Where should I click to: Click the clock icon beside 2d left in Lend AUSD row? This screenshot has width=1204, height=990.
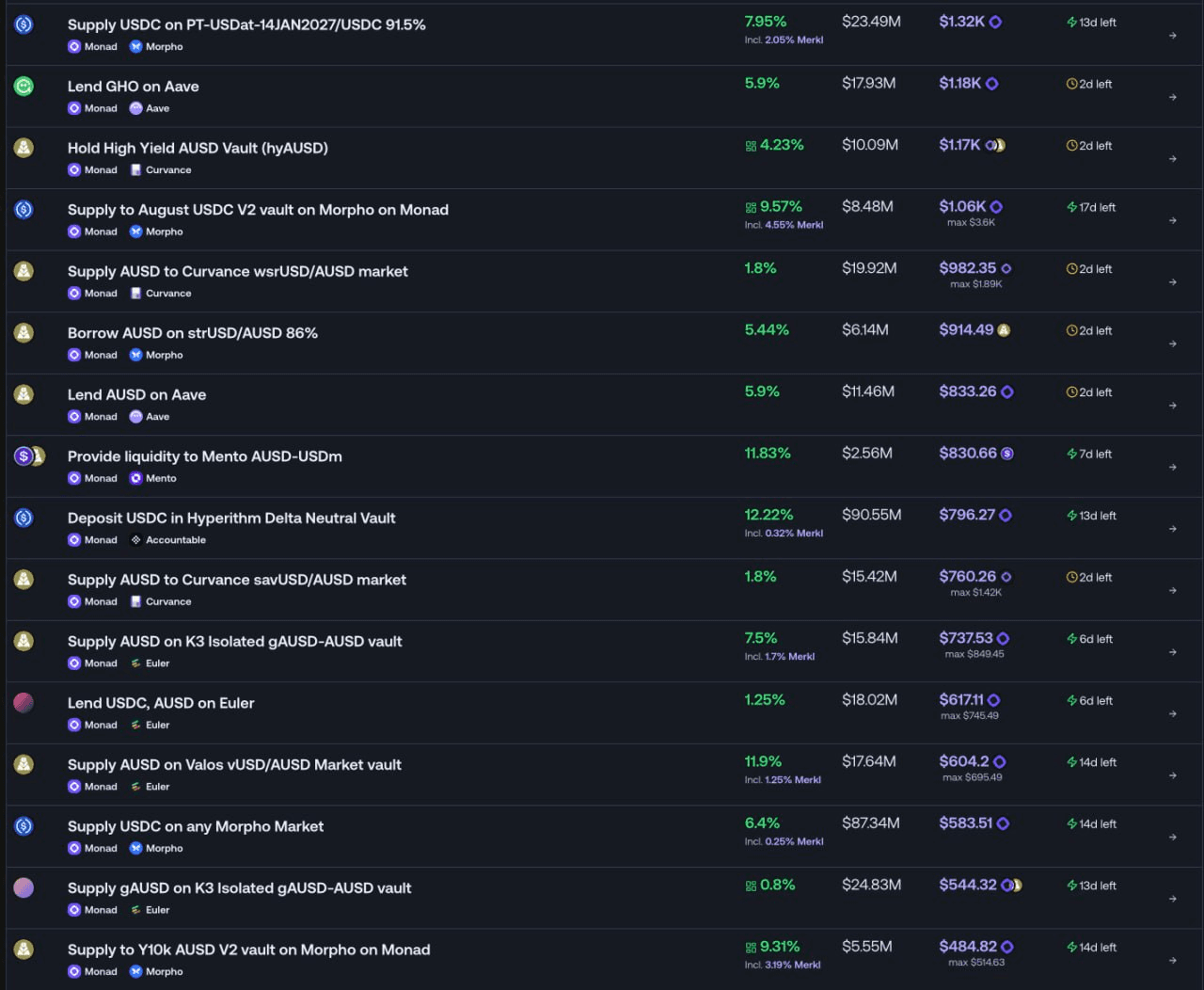(1071, 392)
